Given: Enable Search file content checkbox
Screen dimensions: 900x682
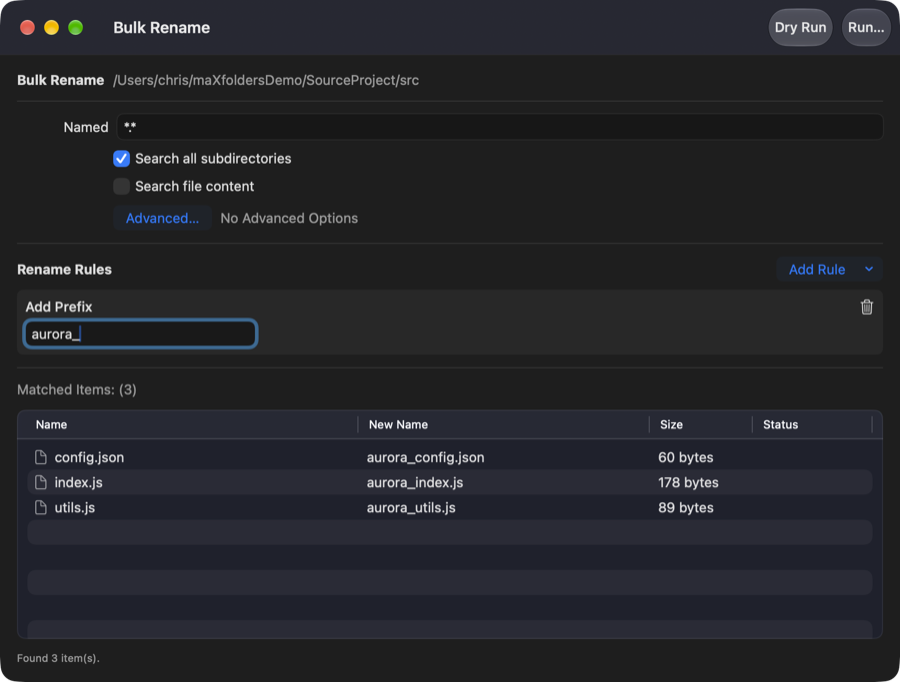Looking at the screenshot, I should click(x=121, y=186).
